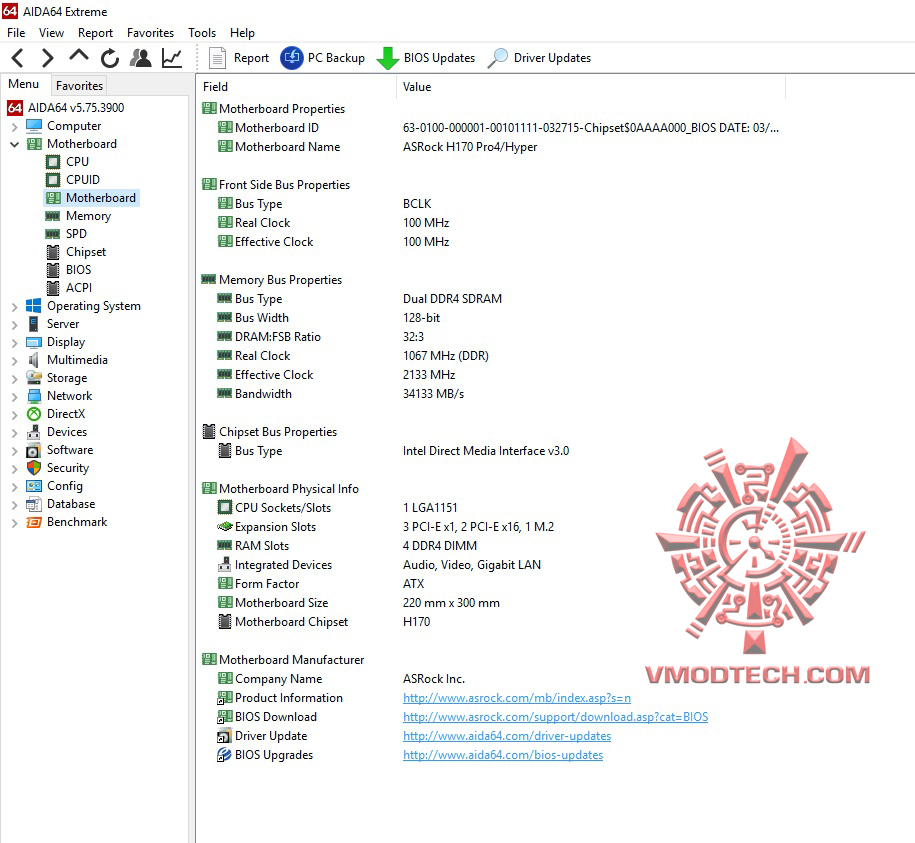915x843 pixels.
Task: Expand the Server tree node
Action: tap(15, 324)
